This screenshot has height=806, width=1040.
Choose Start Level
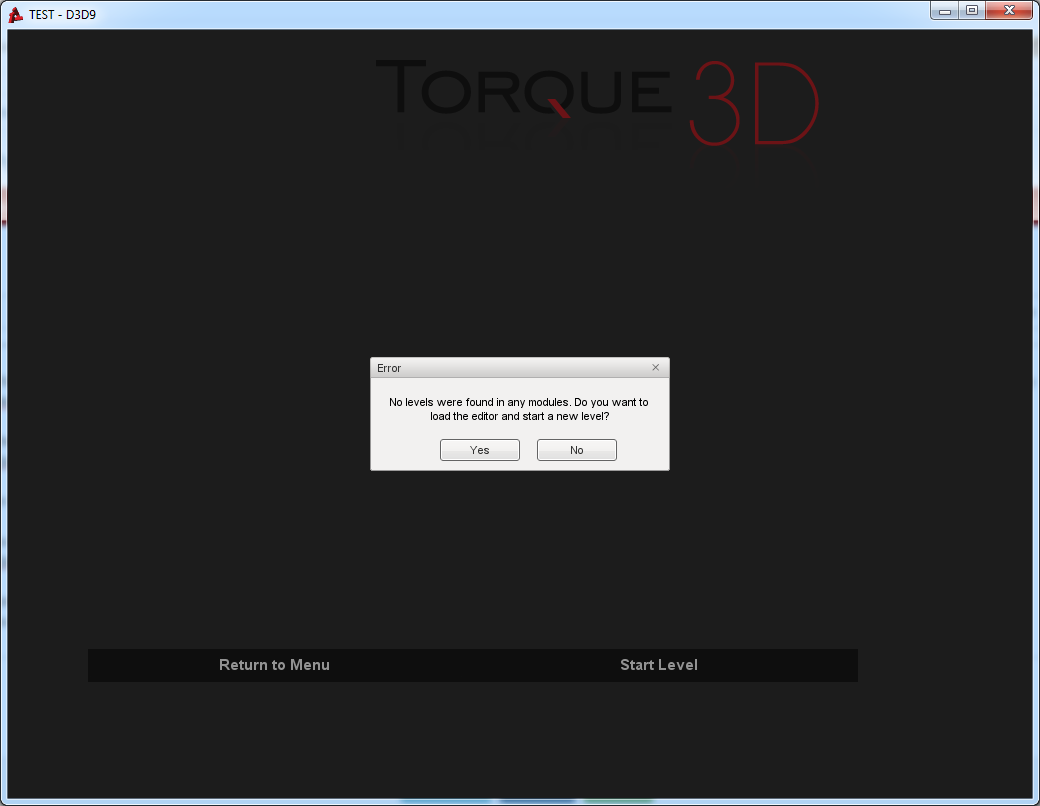659,665
